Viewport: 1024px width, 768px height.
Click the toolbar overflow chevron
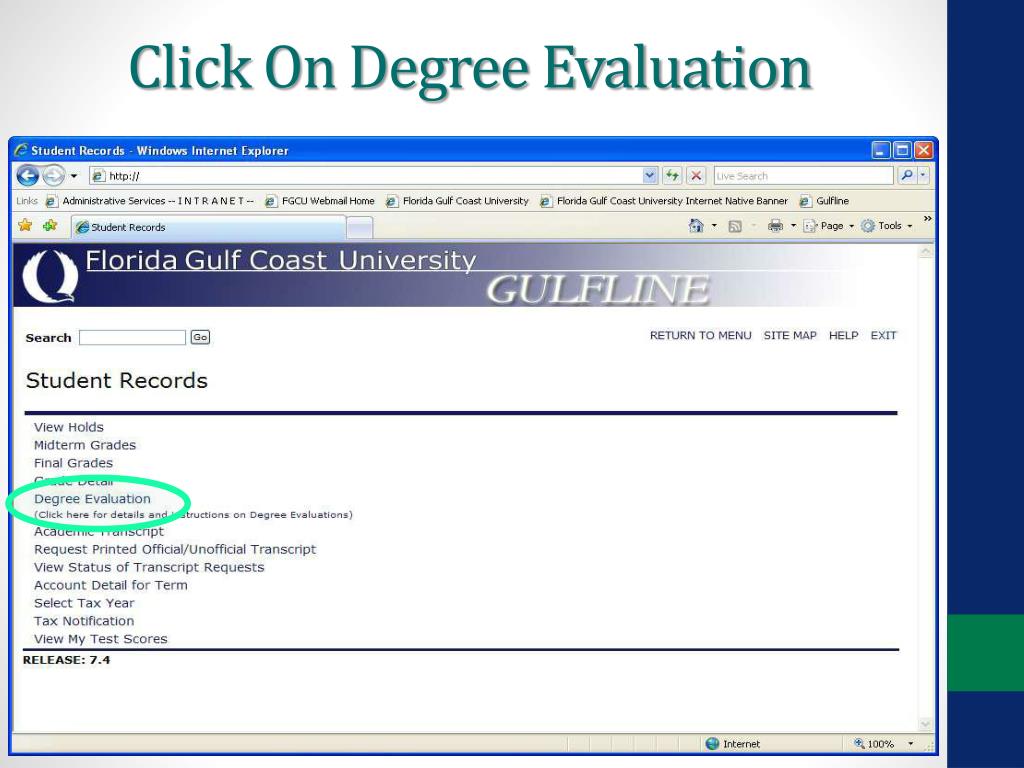(x=927, y=219)
